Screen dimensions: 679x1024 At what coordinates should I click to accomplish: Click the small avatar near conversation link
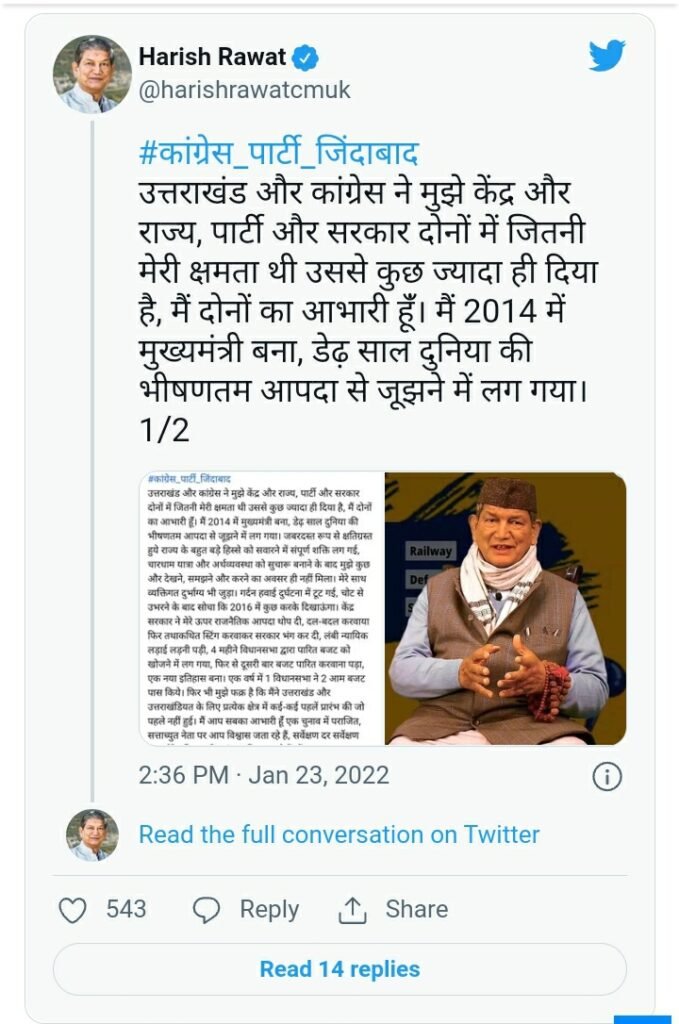(x=92, y=835)
